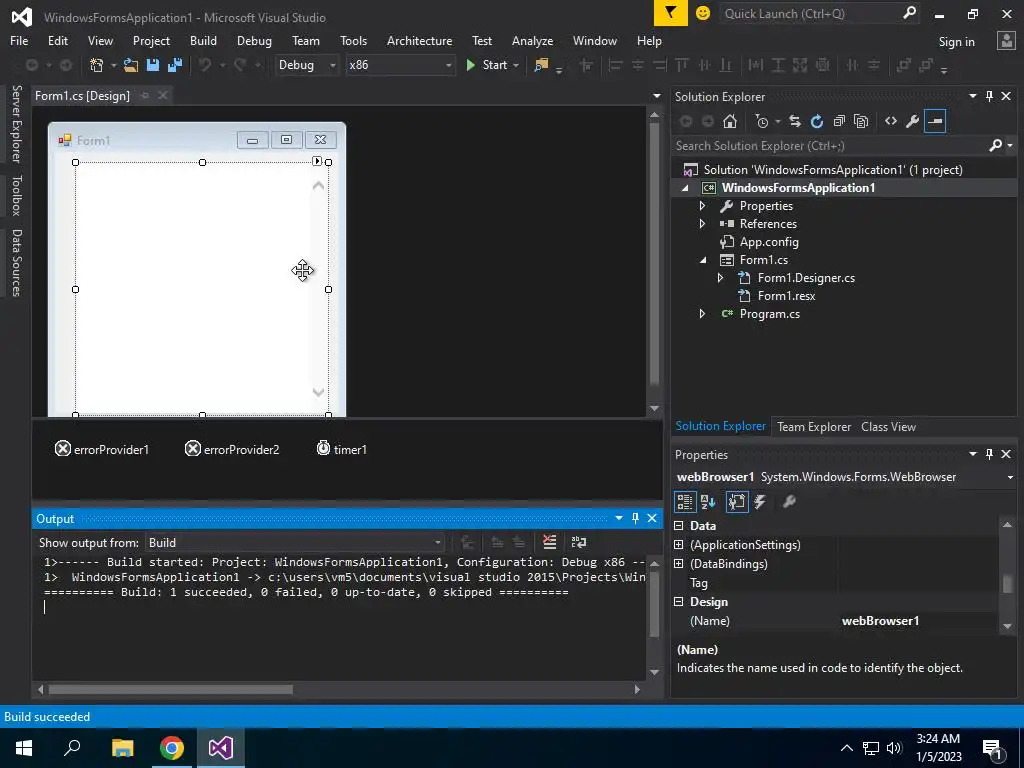Image resolution: width=1024 pixels, height=768 pixels.
Task: Switch to the Class View tab
Action: coord(888,426)
